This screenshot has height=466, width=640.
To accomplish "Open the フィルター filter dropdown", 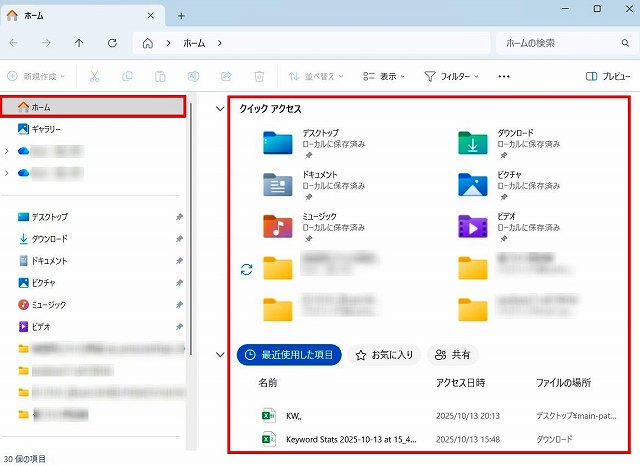I will [x=451, y=76].
